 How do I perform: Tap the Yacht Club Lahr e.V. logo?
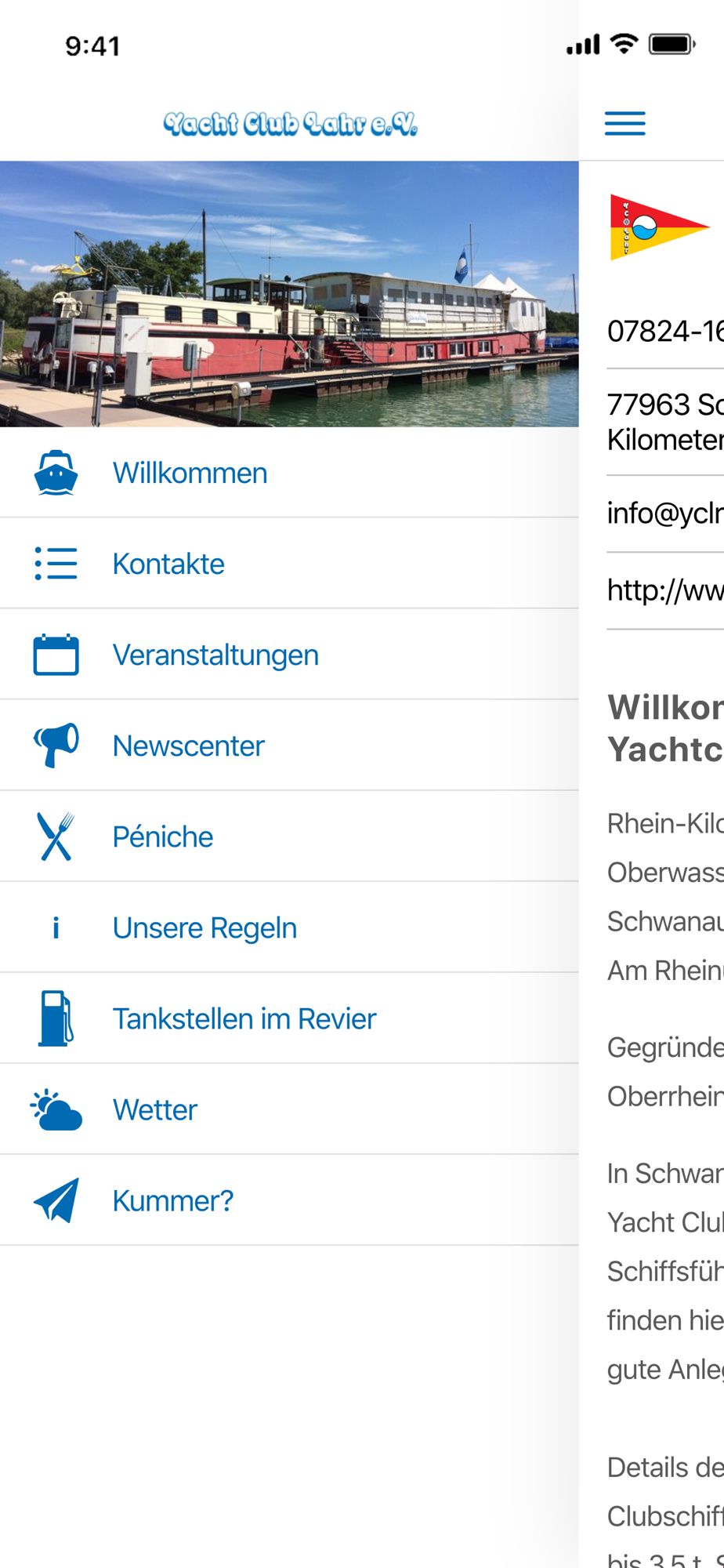coord(290,123)
